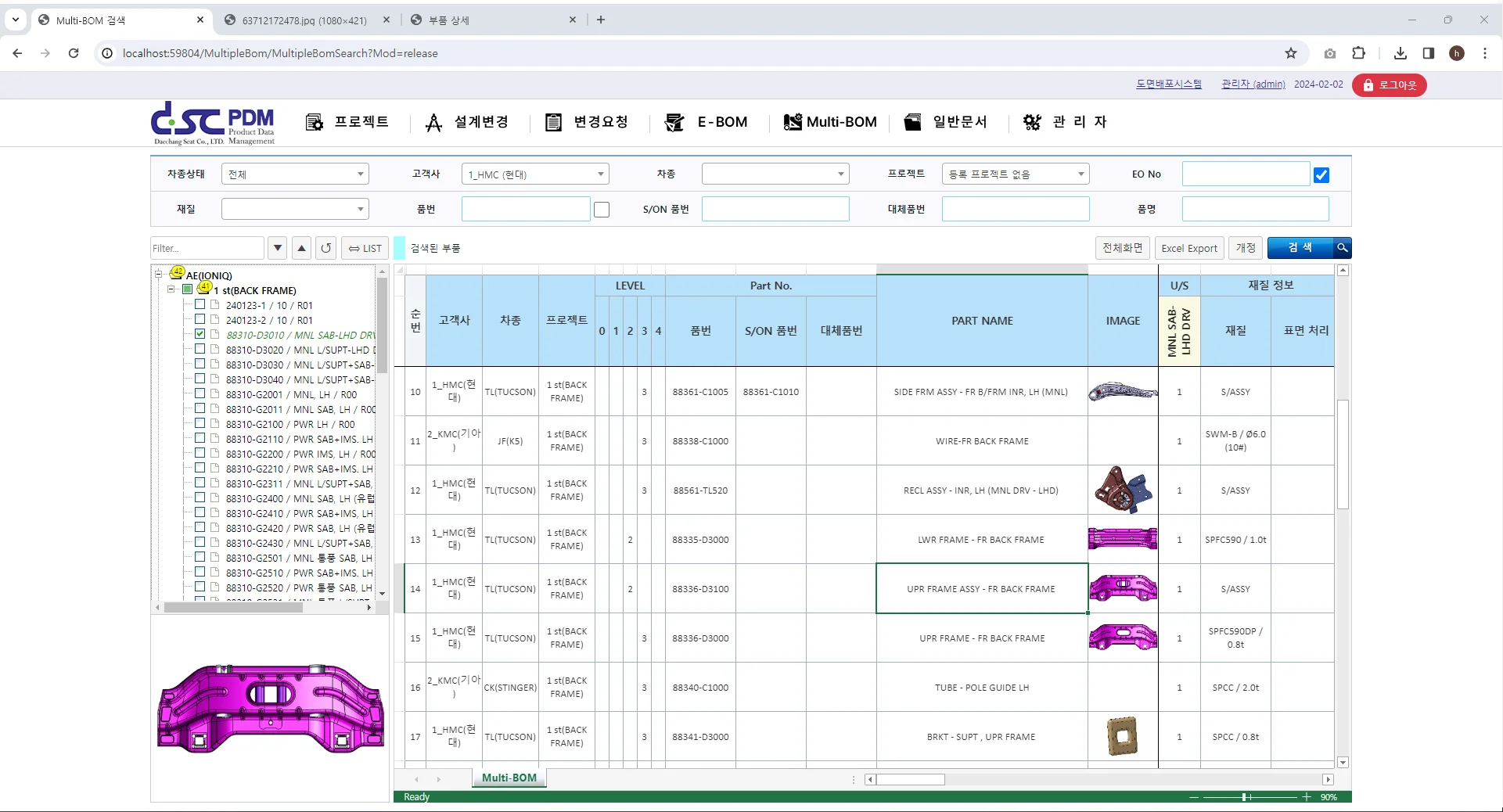
Task: Open the 프로젝트 filter dropdown
Action: point(1016,174)
